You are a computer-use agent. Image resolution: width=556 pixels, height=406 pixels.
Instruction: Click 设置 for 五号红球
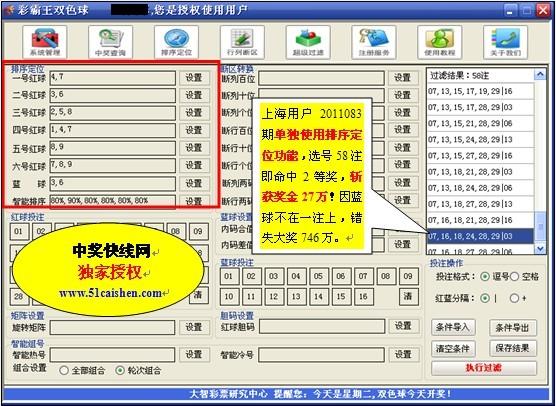point(194,148)
